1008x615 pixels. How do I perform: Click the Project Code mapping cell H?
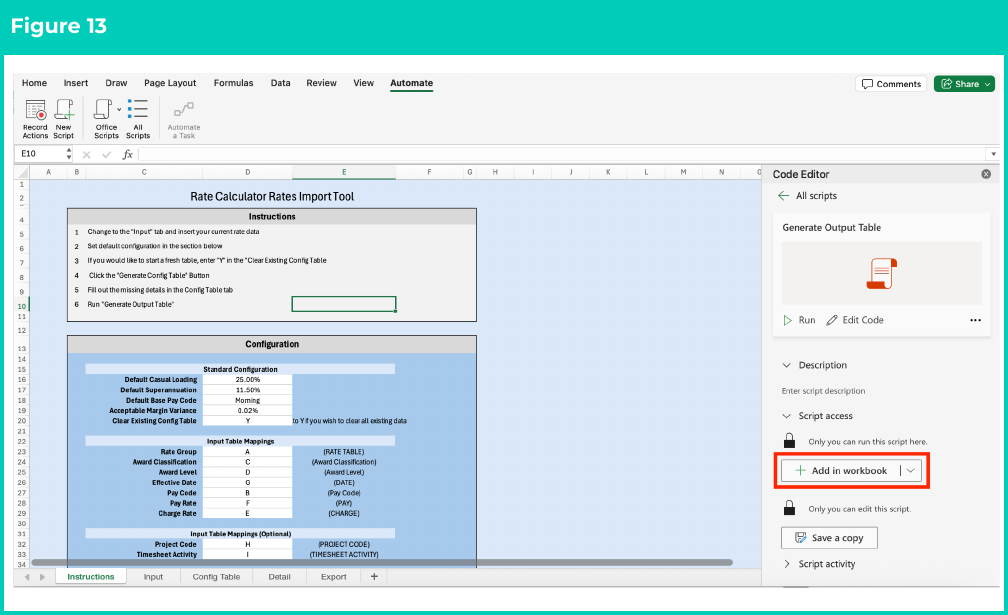248,544
